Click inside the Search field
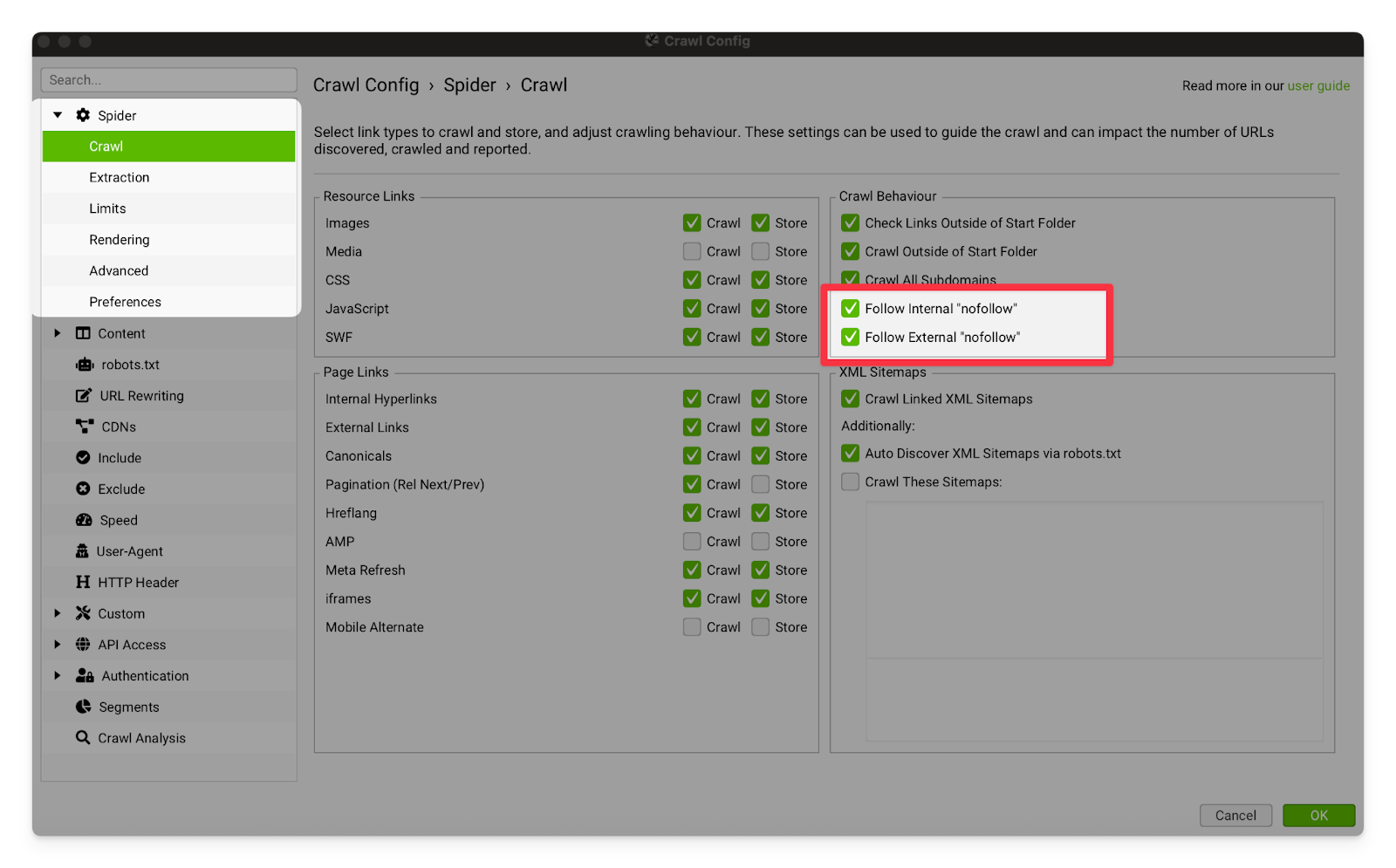 tap(168, 79)
